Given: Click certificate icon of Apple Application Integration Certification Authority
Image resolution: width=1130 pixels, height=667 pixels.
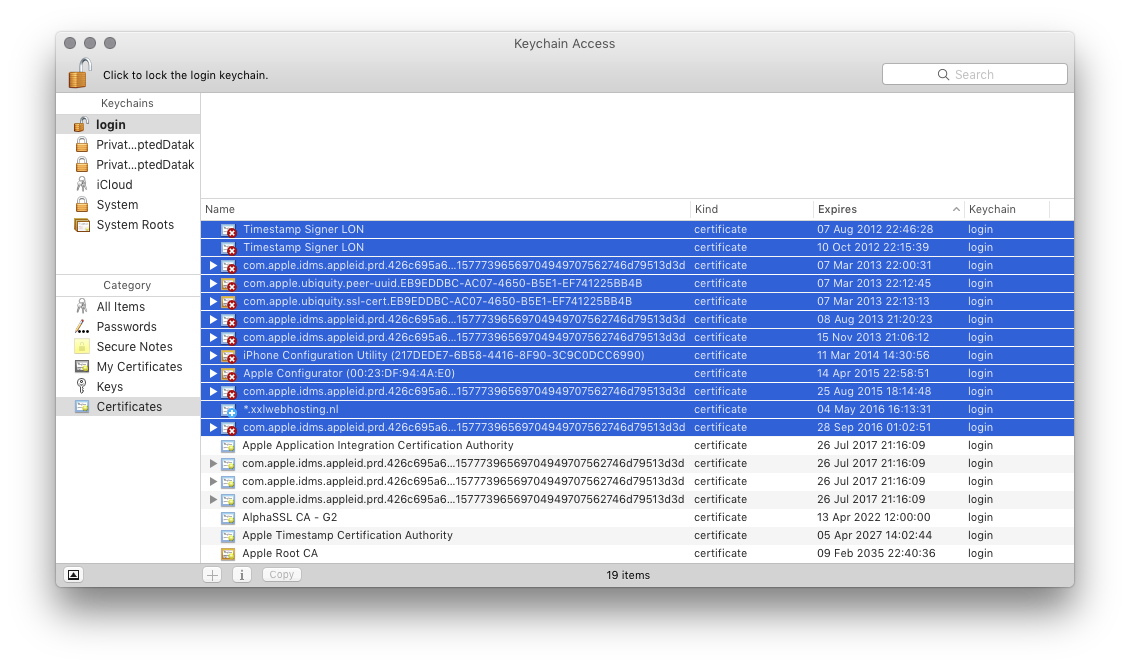Looking at the screenshot, I should click(228, 446).
